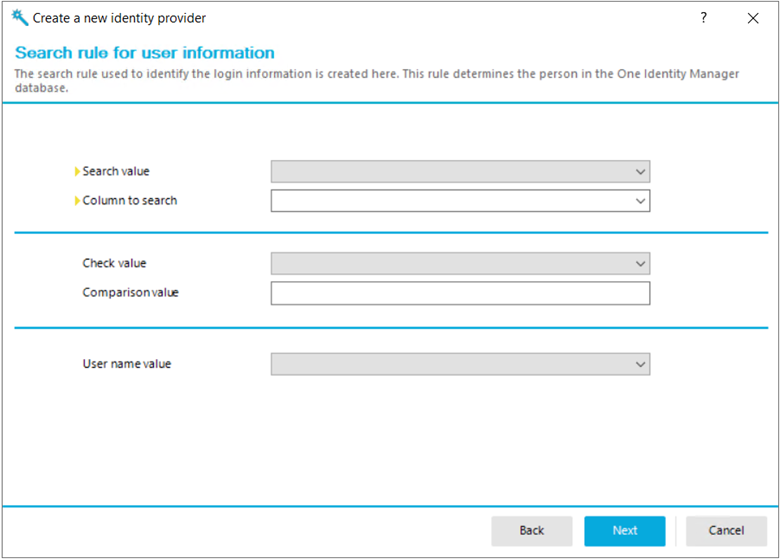The image size is (780, 559).
Task: Click into the Comparison value field
Action: click(x=460, y=293)
